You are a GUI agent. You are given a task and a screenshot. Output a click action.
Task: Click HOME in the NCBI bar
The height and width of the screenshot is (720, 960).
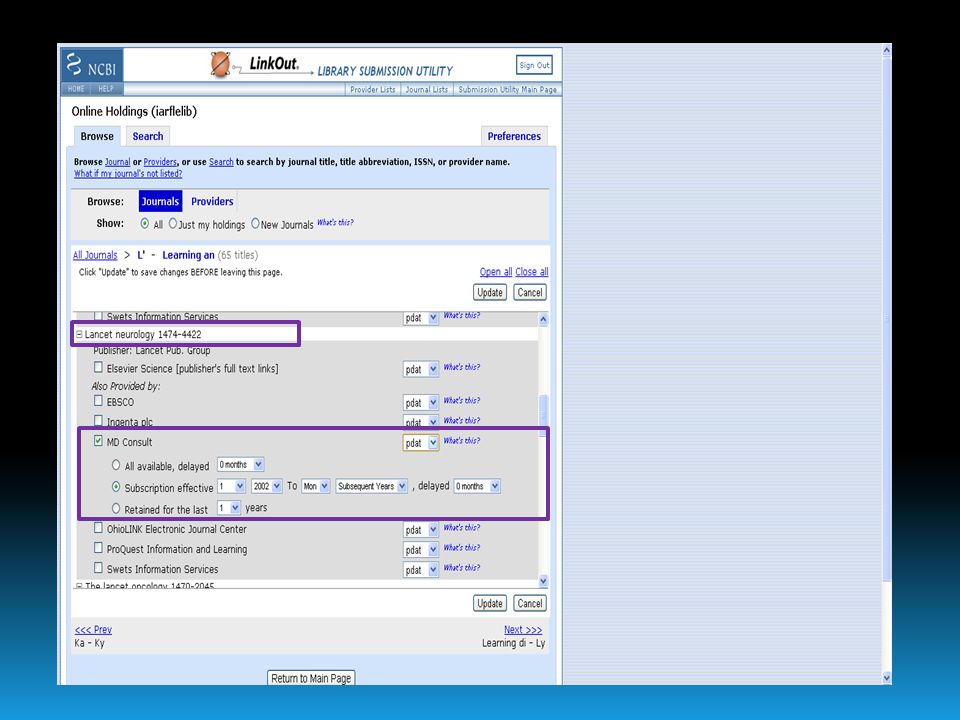coord(76,89)
